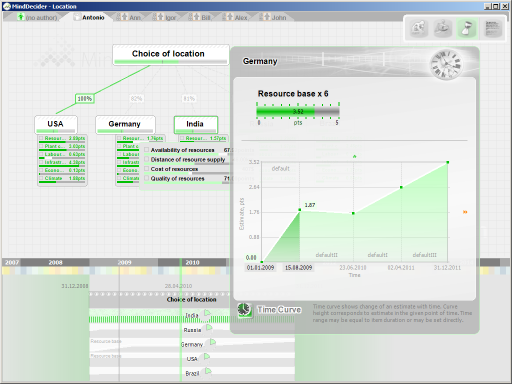Image resolution: width=512 pixels, height=384 pixels.
Task: Check the Quality of resources checkbox
Action: pyautogui.click(x=147, y=178)
